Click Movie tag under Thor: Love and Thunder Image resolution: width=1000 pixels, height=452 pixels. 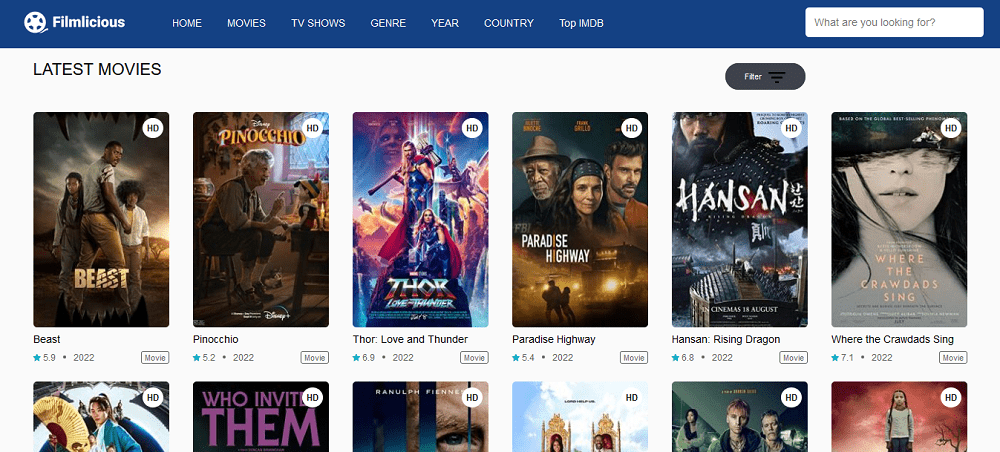click(x=474, y=358)
